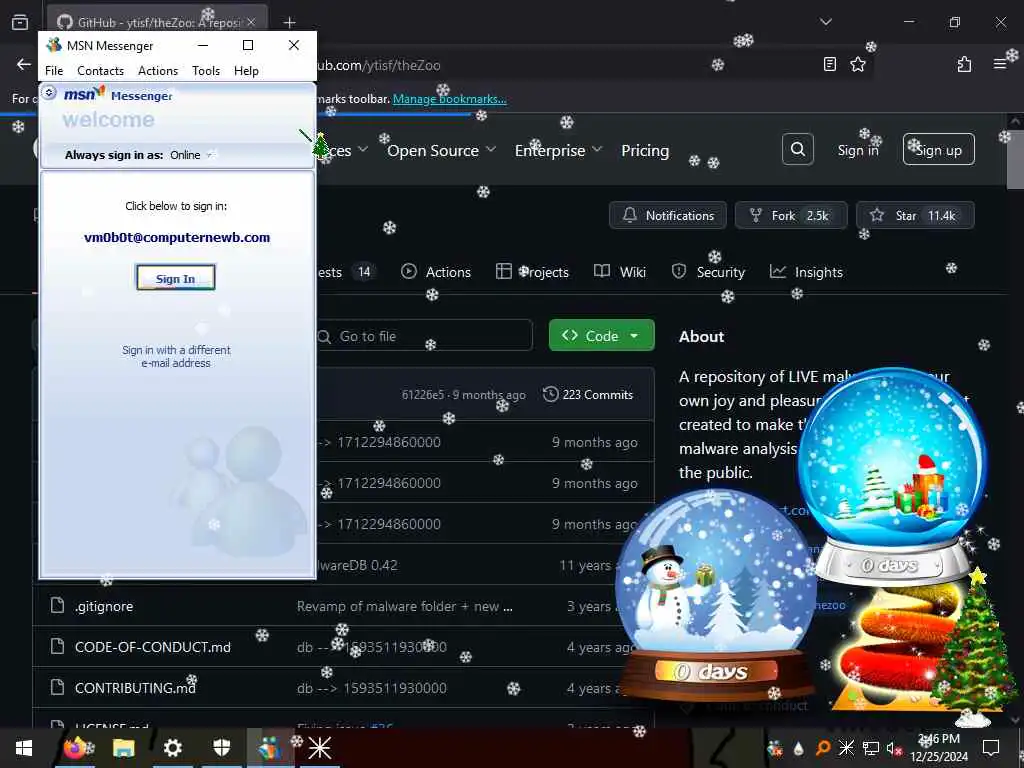Switch to MSN Messenger taskbar icon

tap(270, 748)
